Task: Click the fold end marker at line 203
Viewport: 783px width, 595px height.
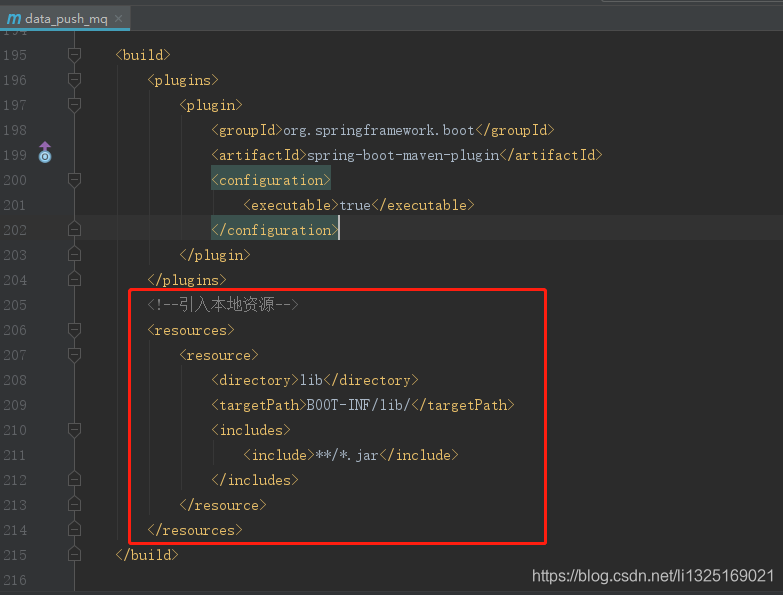Action: point(74,254)
